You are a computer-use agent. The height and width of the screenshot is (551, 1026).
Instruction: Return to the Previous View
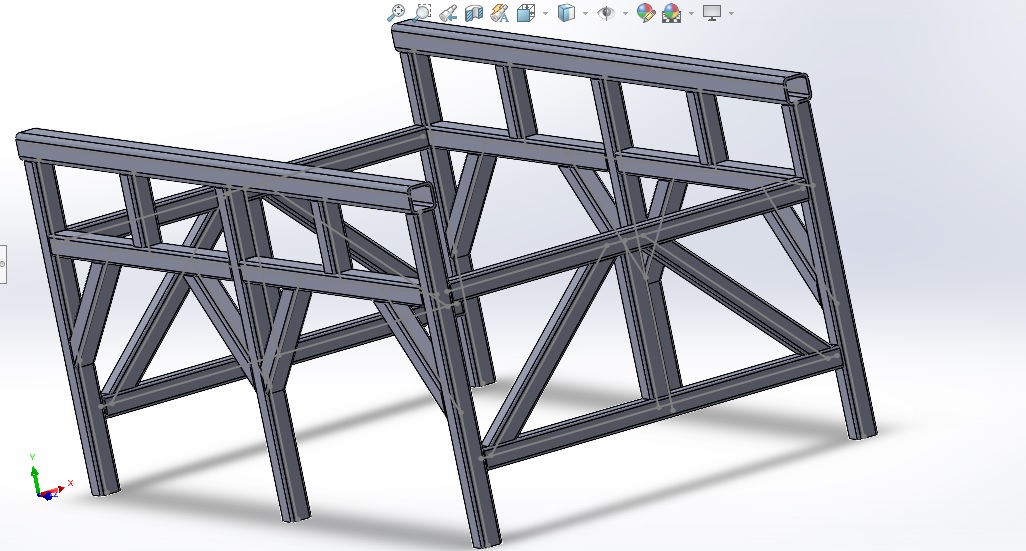click(448, 13)
